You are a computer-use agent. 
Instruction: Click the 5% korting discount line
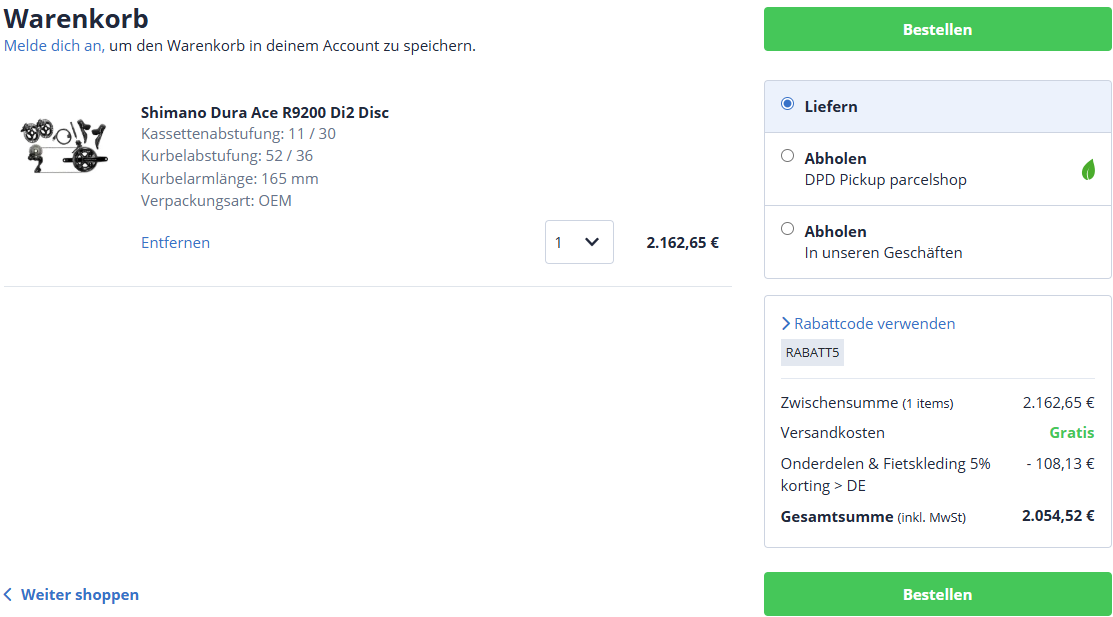(885, 474)
